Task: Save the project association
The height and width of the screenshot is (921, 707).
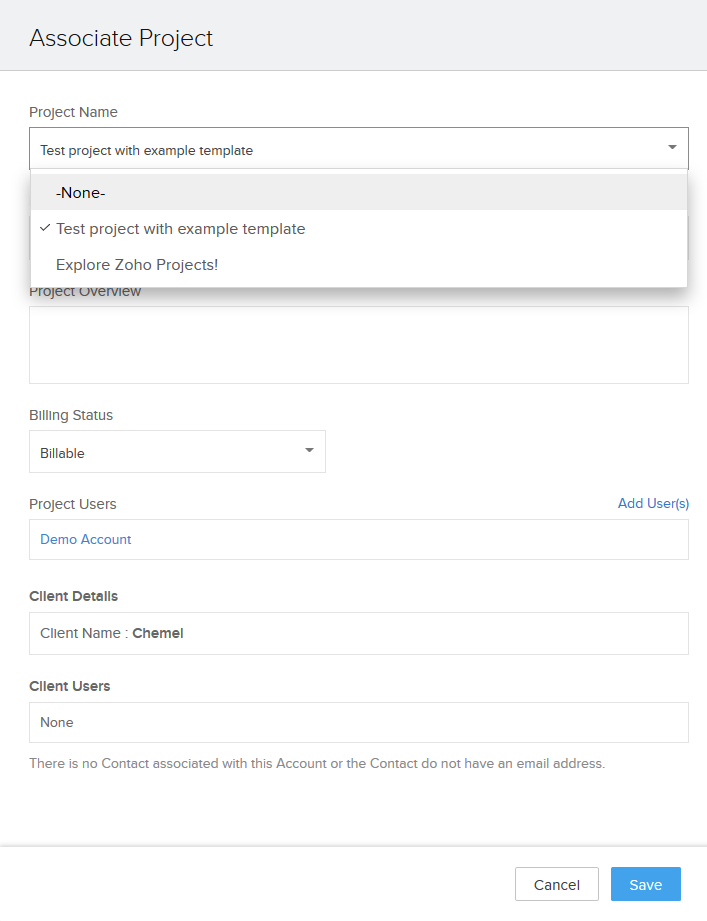Action: coord(645,885)
